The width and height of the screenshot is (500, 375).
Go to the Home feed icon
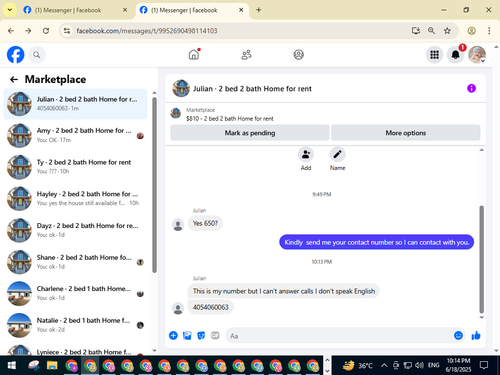coord(194,55)
